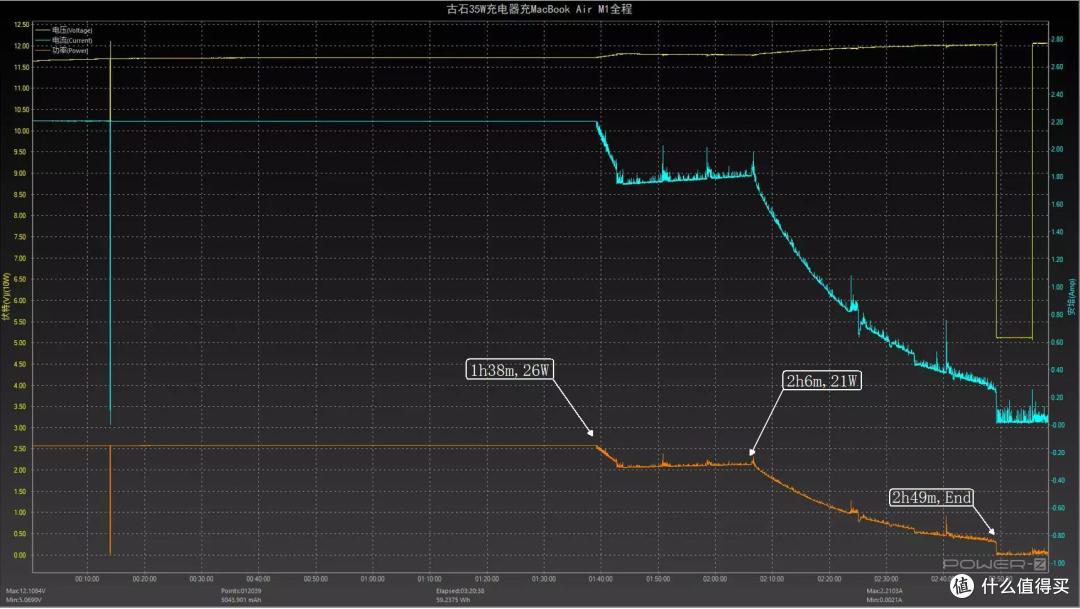Select the 5045.901 mAh capacity reading
This screenshot has height=609, width=1080.
point(241,600)
